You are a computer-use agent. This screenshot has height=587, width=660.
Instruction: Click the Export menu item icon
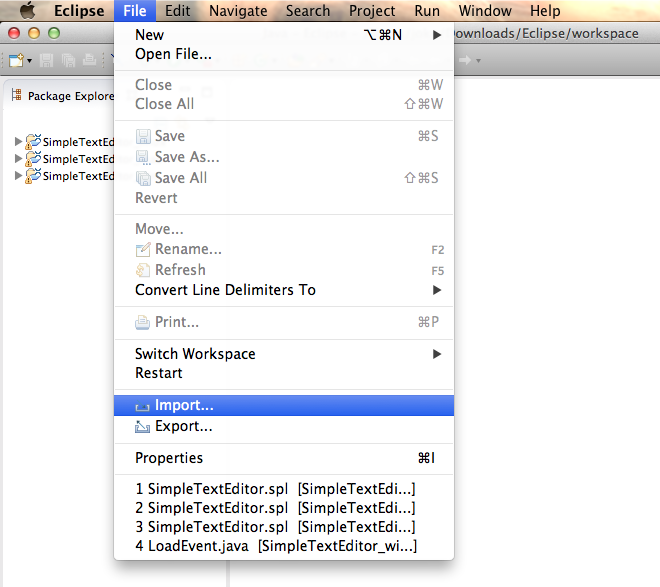coord(142,427)
